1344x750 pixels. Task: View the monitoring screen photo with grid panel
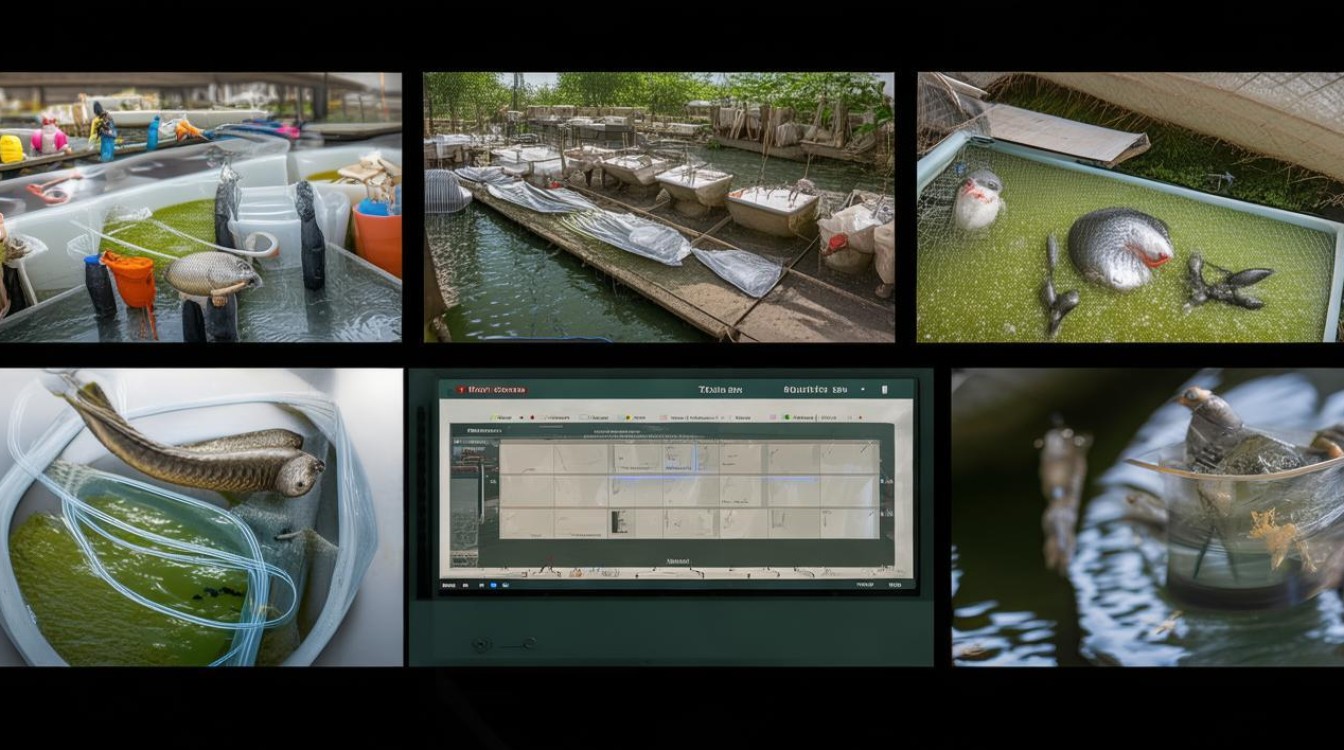(x=671, y=517)
